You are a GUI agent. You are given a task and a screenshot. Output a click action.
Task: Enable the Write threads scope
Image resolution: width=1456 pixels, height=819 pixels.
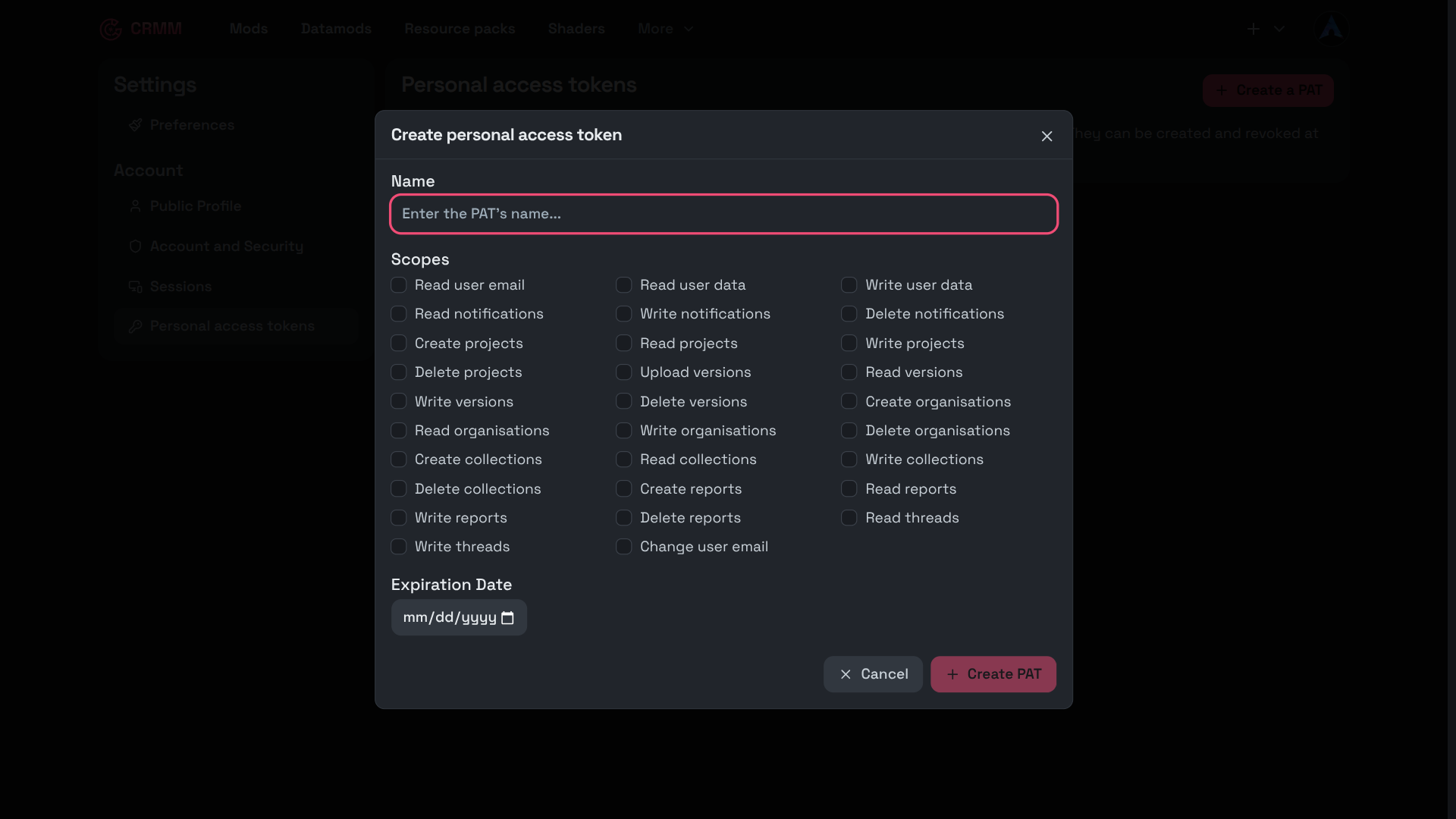point(398,547)
